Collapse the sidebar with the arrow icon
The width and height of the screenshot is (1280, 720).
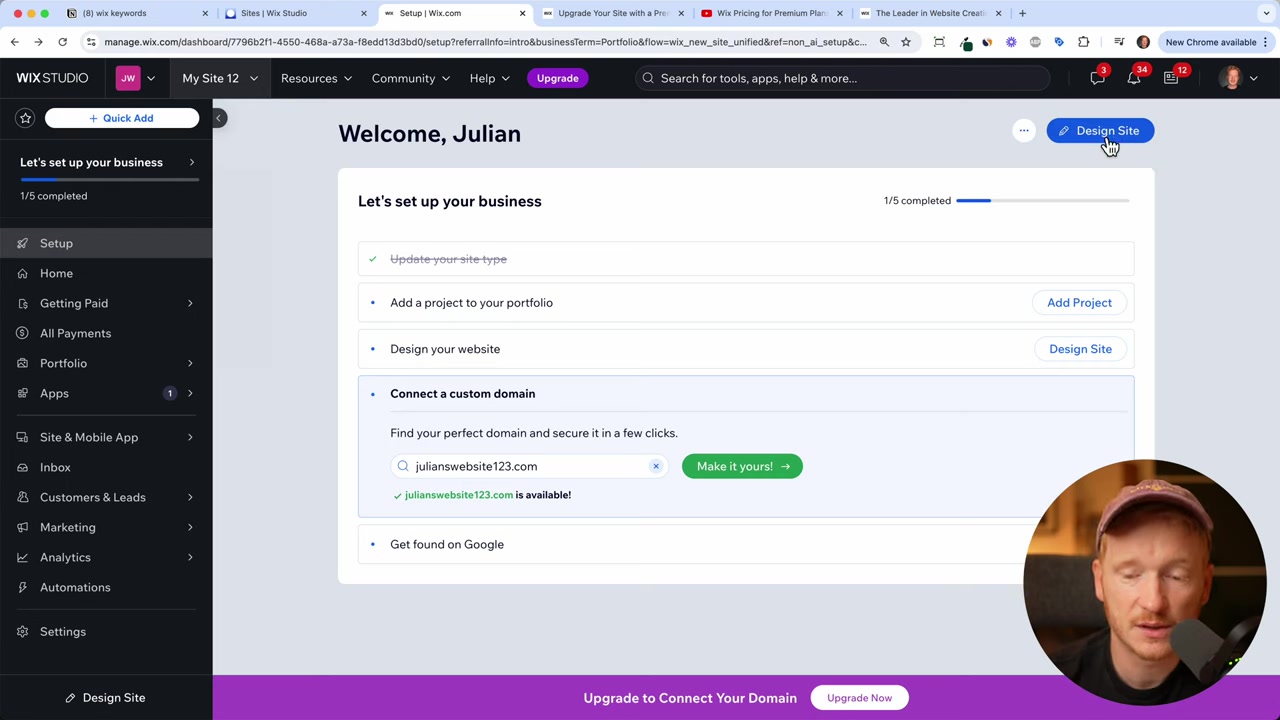click(x=218, y=118)
